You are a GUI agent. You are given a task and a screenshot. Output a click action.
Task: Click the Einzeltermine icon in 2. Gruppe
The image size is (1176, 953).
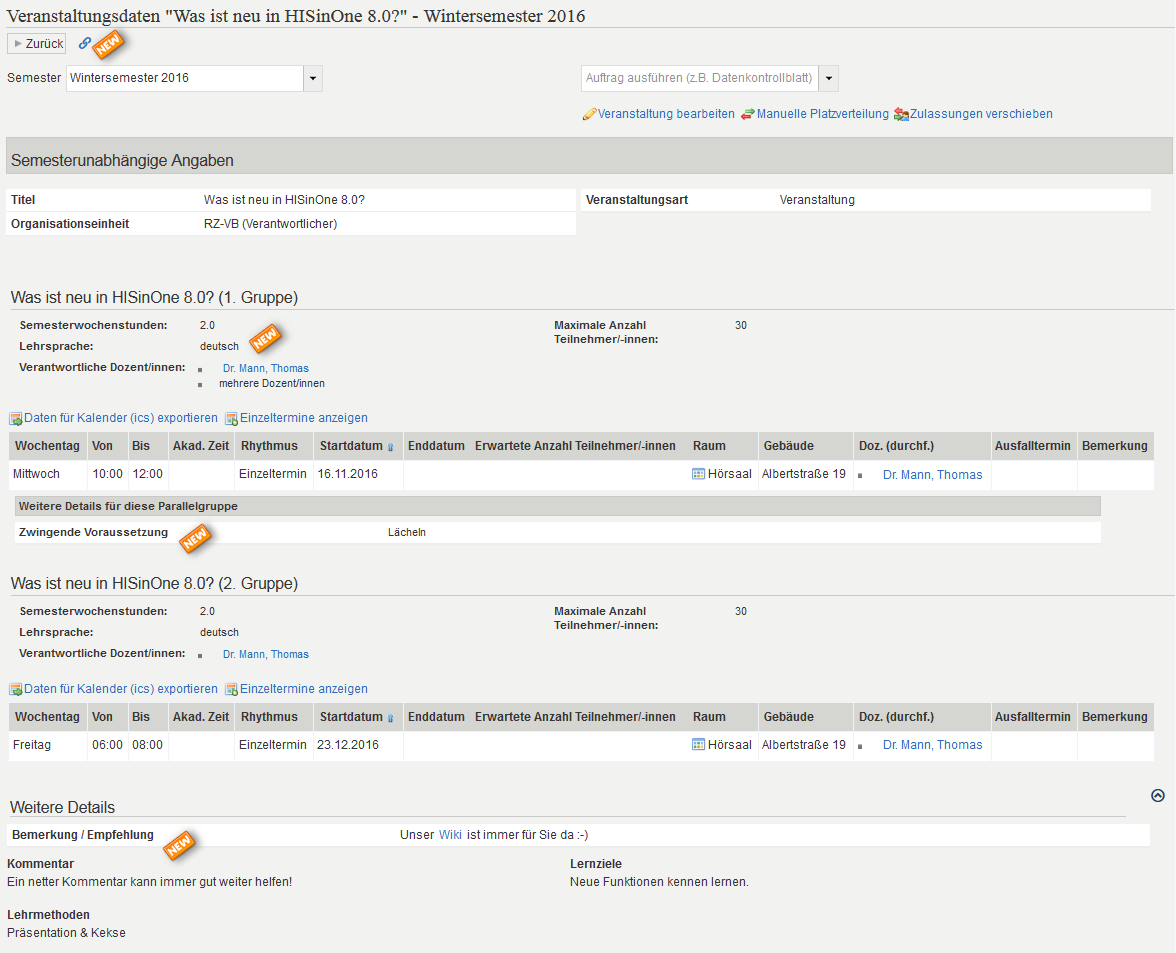[232, 690]
